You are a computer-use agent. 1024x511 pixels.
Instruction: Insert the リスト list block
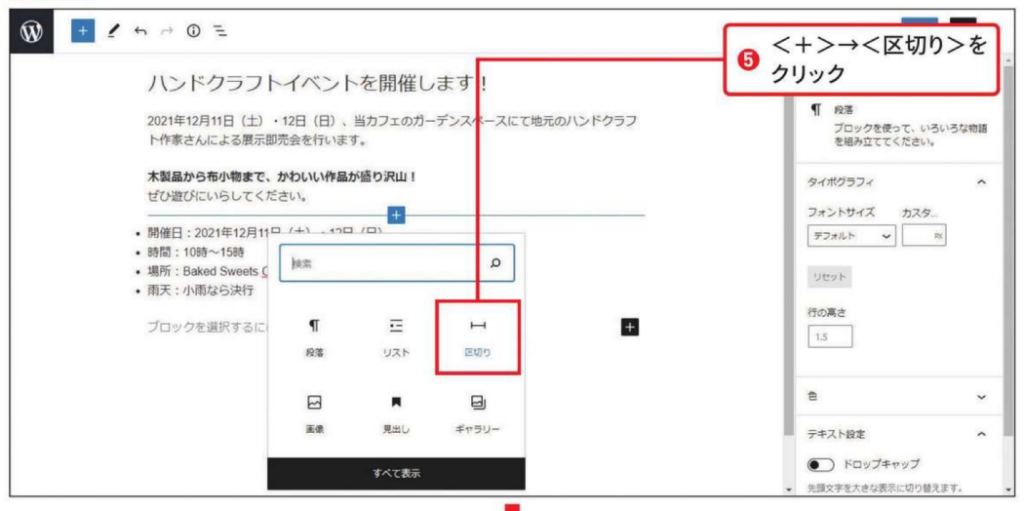[396, 337]
